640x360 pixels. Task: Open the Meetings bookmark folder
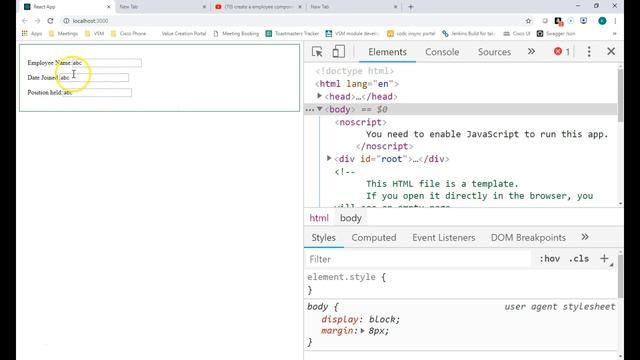63,33
